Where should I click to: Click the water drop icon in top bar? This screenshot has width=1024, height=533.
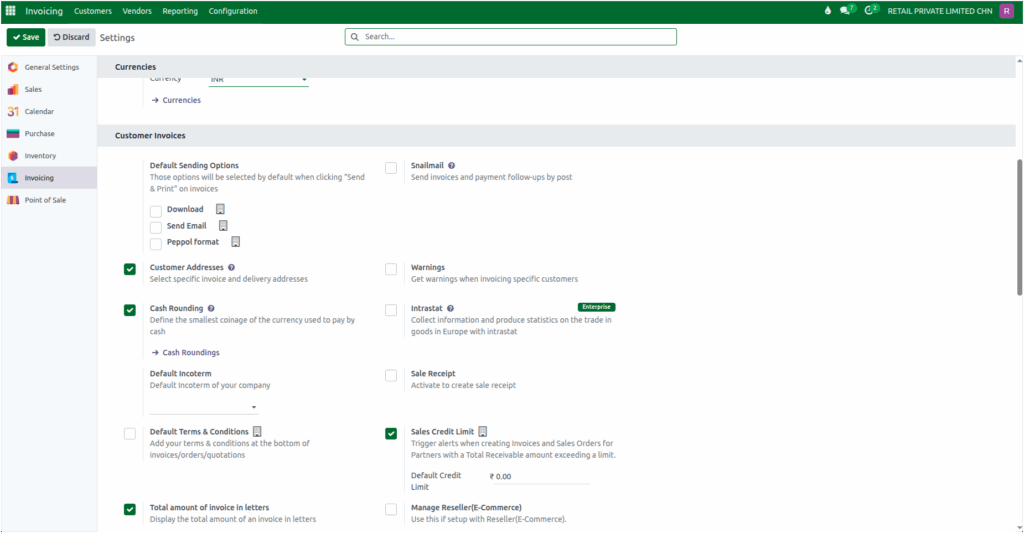pos(827,10)
